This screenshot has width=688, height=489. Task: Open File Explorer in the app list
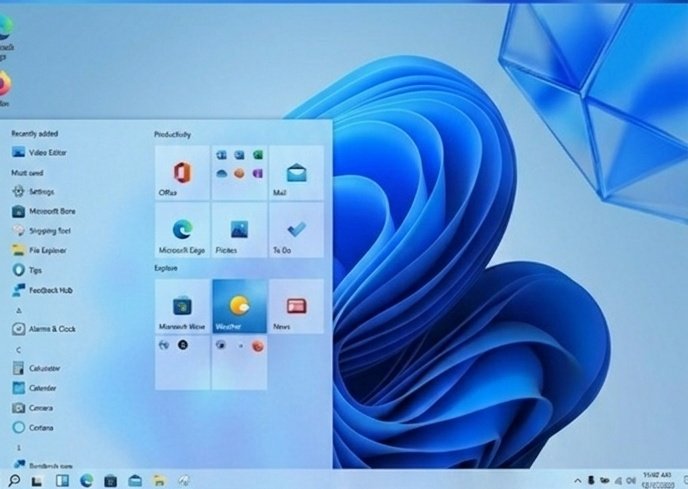tap(39, 251)
